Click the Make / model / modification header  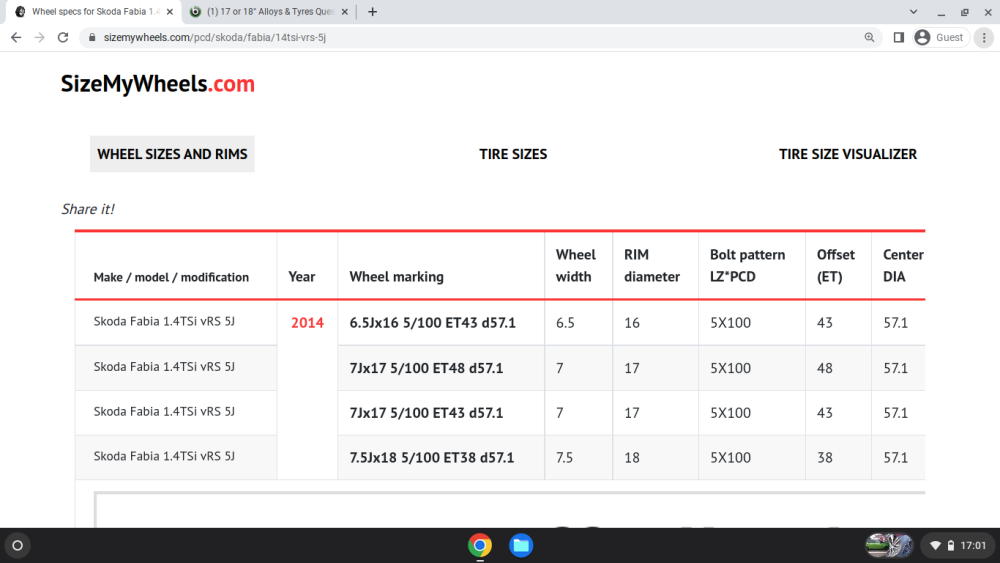tap(171, 277)
